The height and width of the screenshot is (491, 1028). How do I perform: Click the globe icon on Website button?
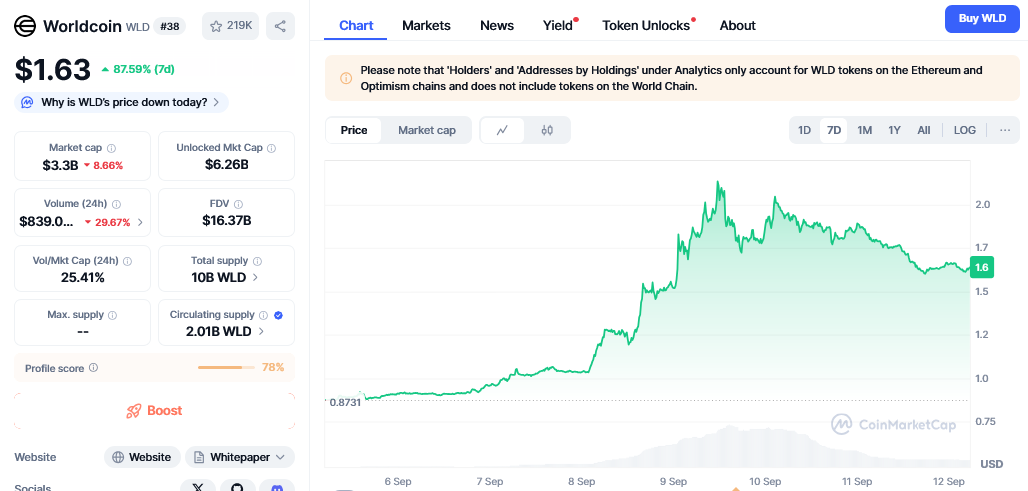tap(118, 457)
